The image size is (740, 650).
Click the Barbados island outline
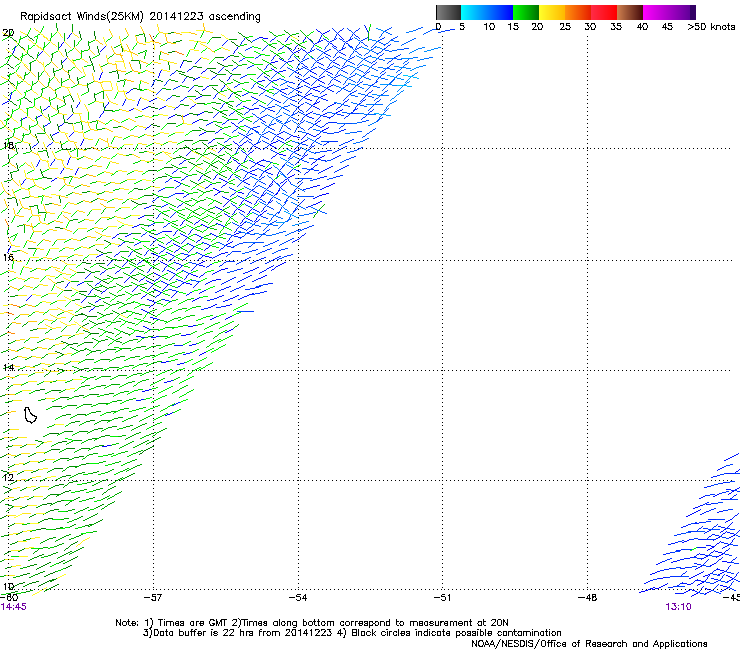pos(30,415)
